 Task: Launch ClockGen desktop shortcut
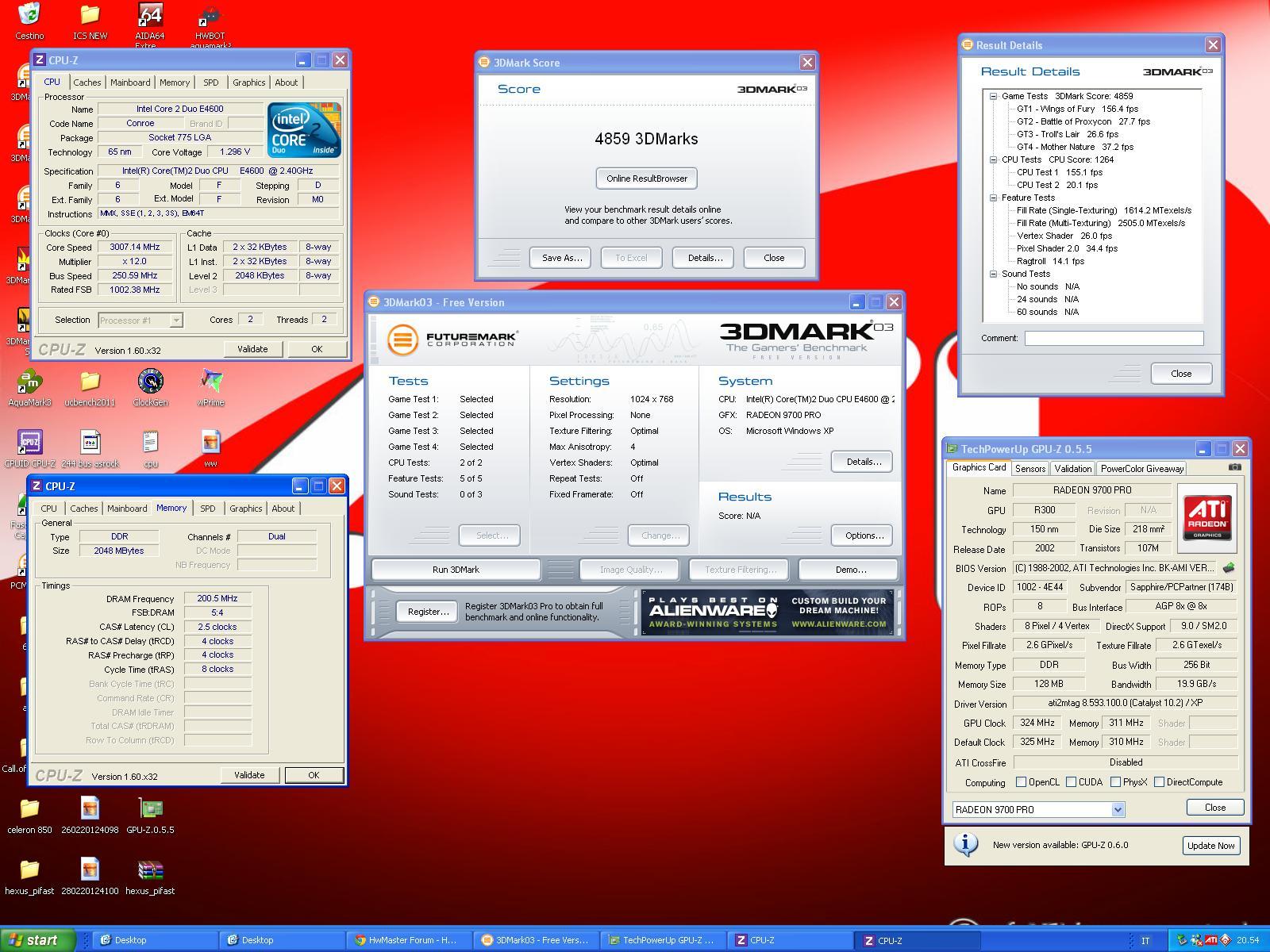[150, 387]
